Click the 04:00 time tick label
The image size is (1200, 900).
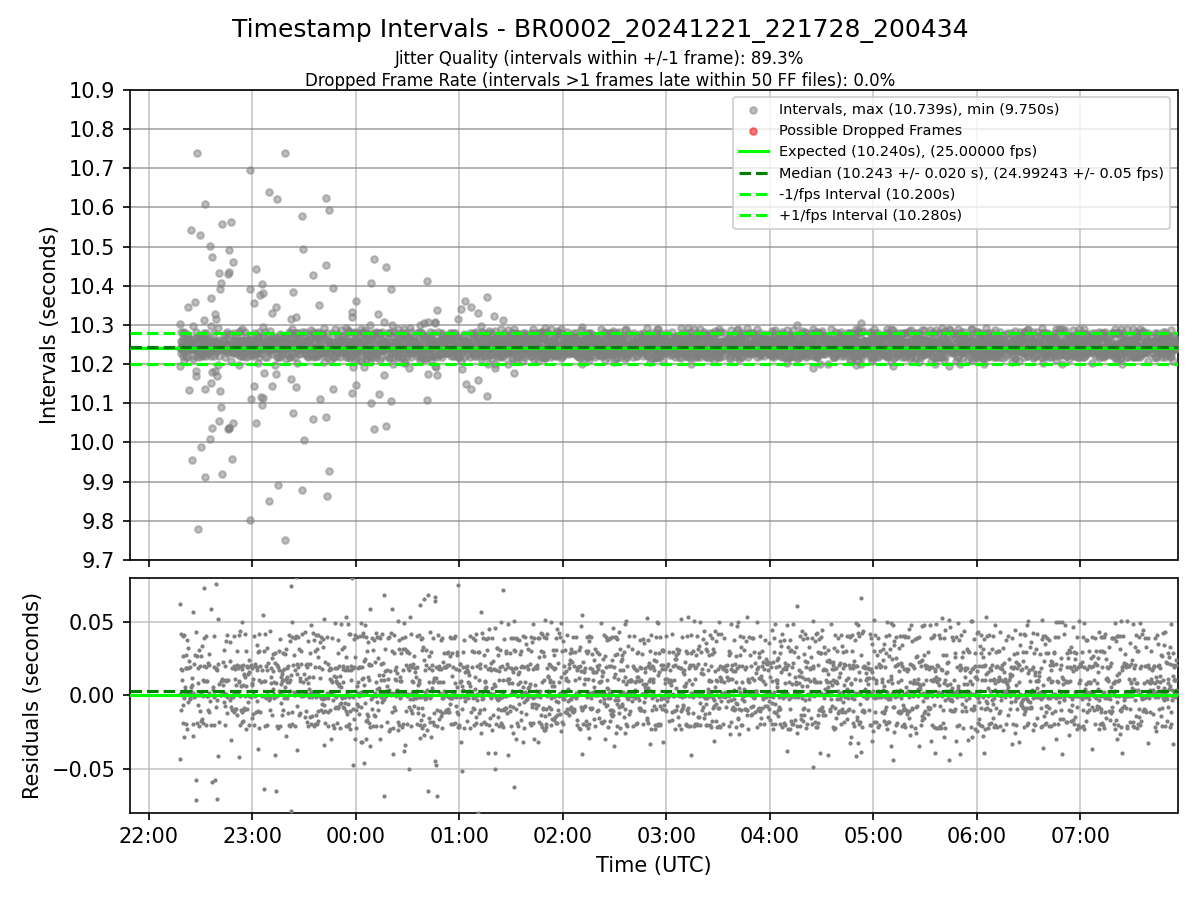pyautogui.click(x=770, y=834)
